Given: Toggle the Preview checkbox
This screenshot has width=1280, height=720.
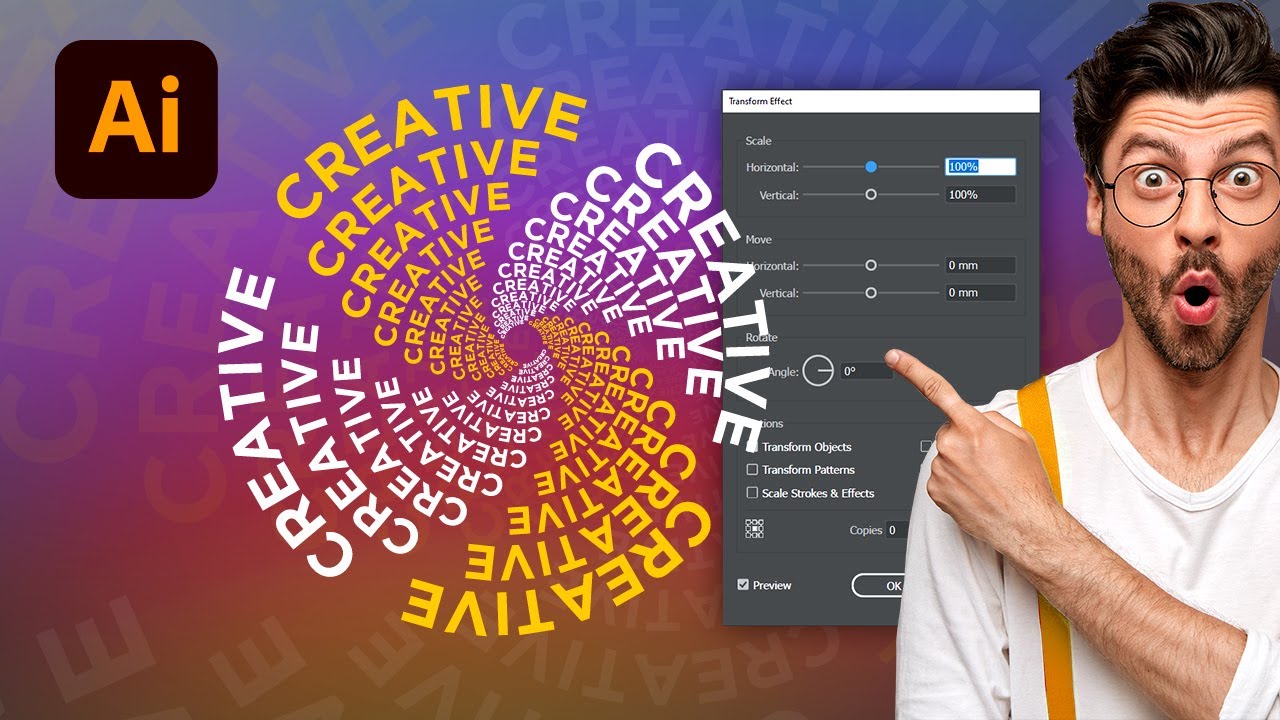Looking at the screenshot, I should point(743,585).
